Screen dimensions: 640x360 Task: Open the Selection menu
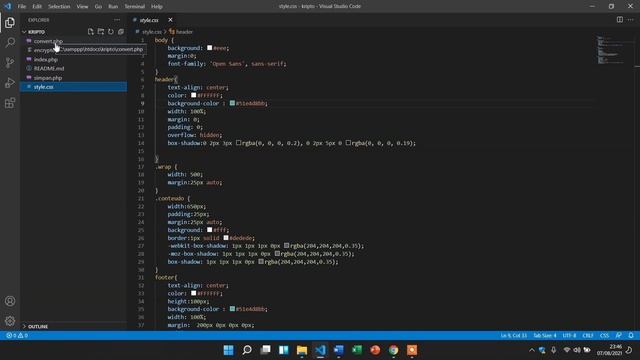[59, 6]
